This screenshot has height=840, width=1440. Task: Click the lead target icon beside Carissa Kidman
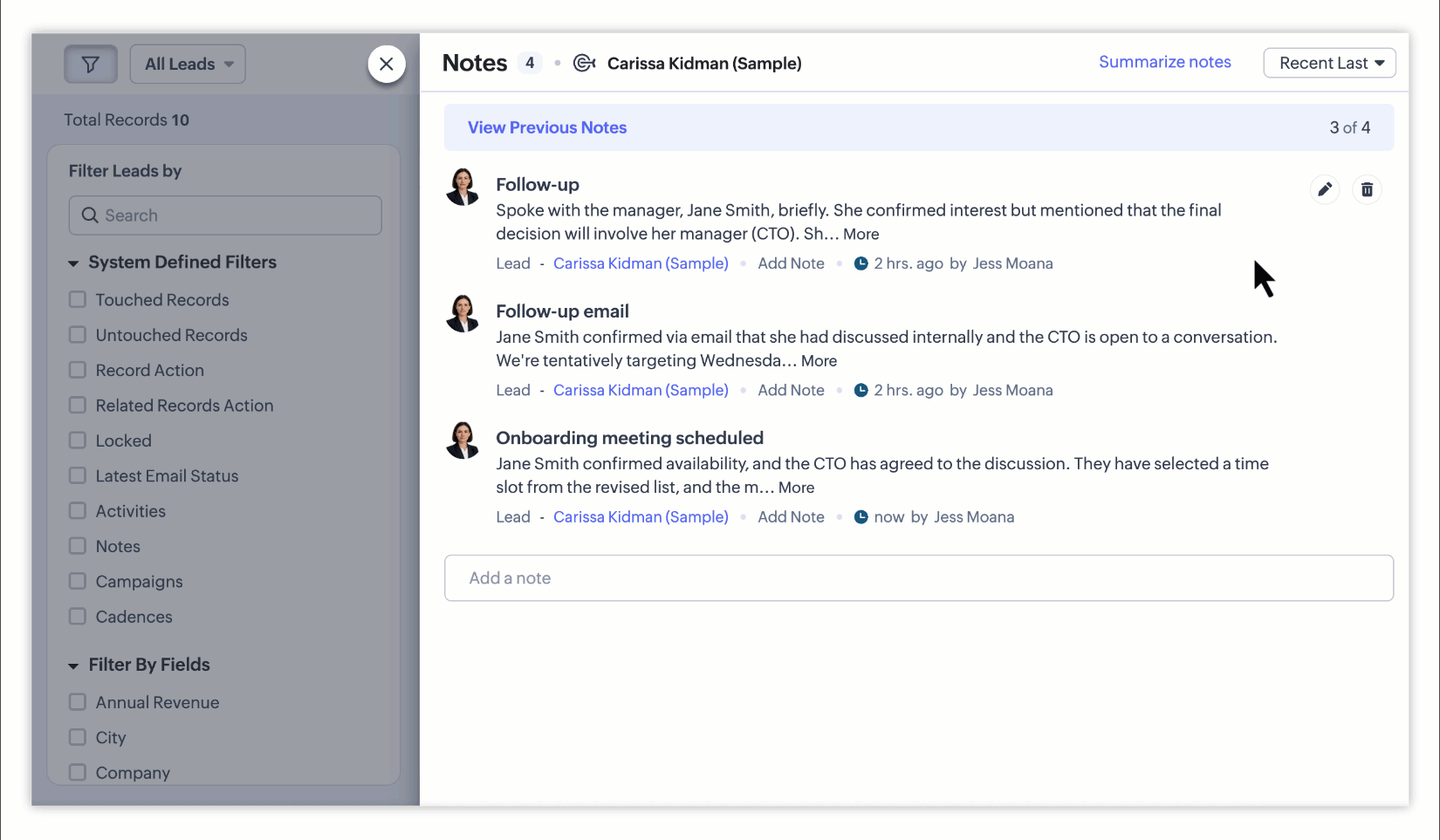coord(584,63)
